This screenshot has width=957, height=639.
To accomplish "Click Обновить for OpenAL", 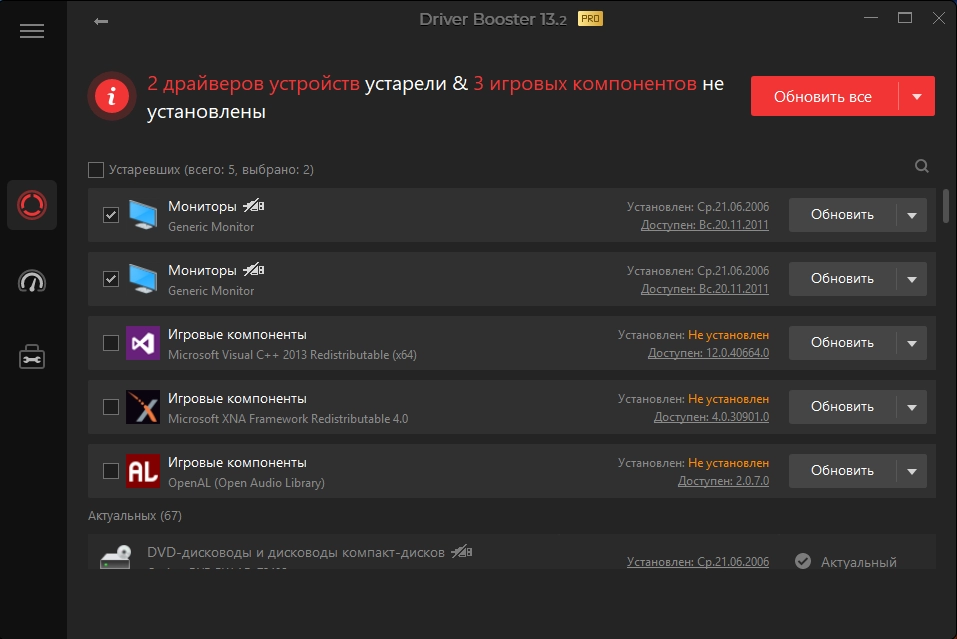I will pos(842,471).
